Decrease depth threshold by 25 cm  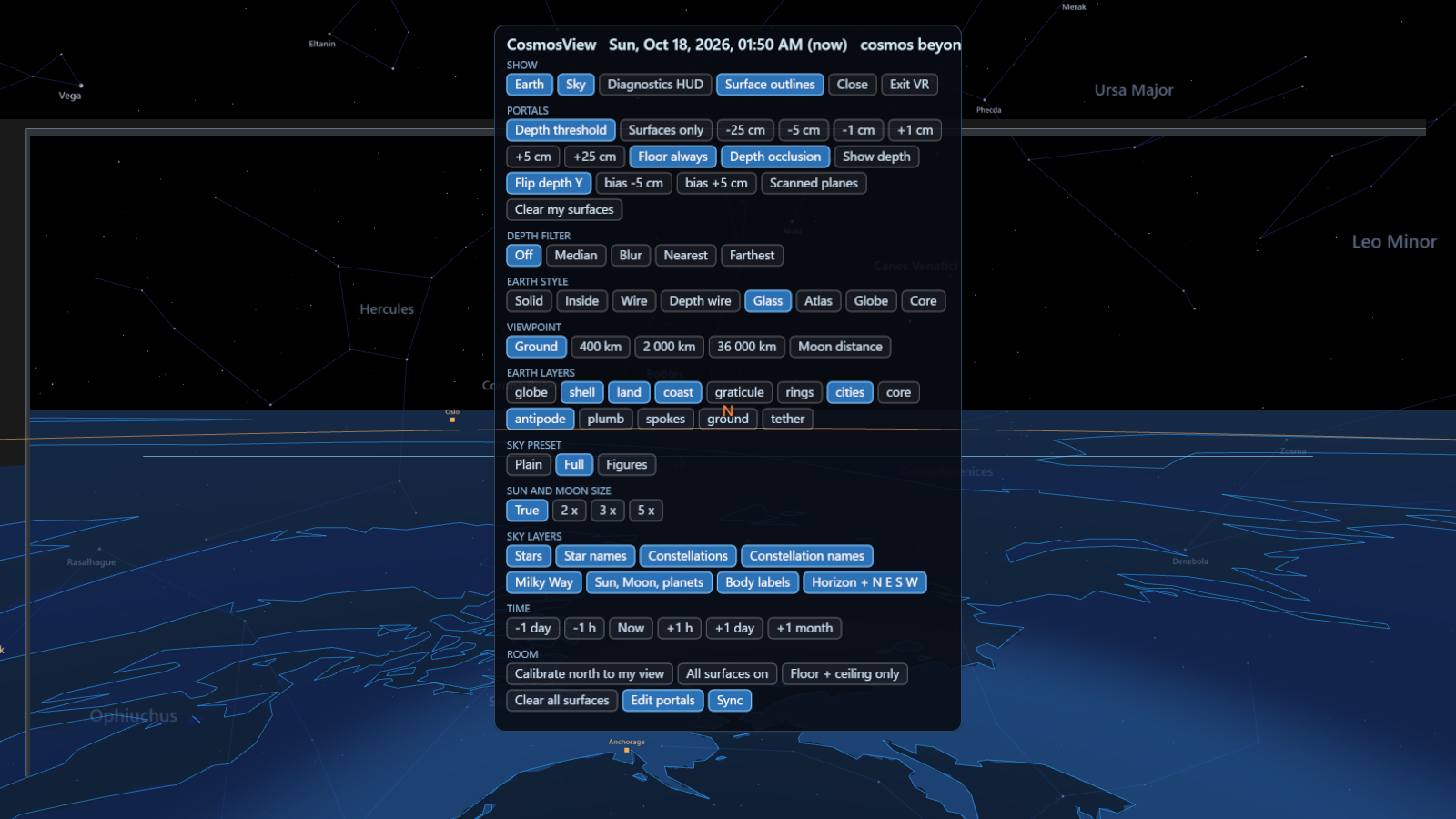[x=745, y=130]
